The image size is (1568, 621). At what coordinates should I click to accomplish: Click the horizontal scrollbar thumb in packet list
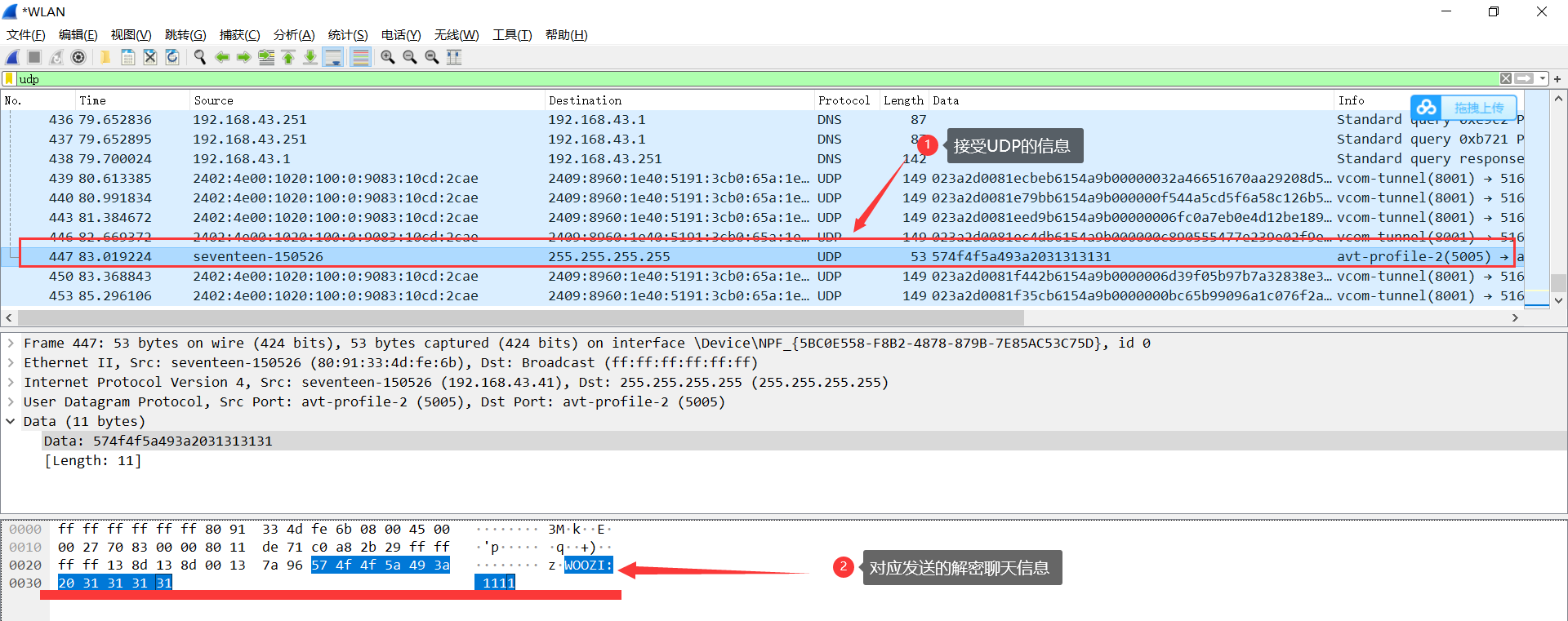(521, 317)
